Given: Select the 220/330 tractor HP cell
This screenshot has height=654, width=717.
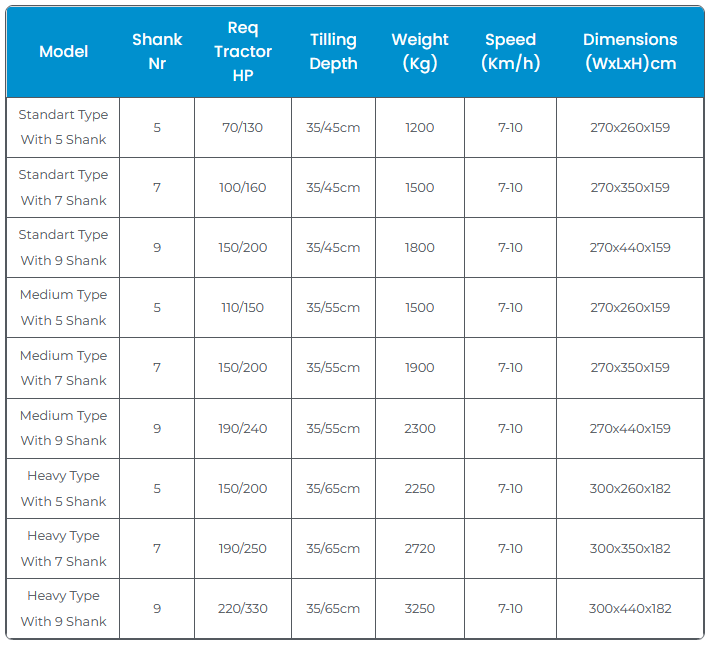Looking at the screenshot, I should coord(243,608).
